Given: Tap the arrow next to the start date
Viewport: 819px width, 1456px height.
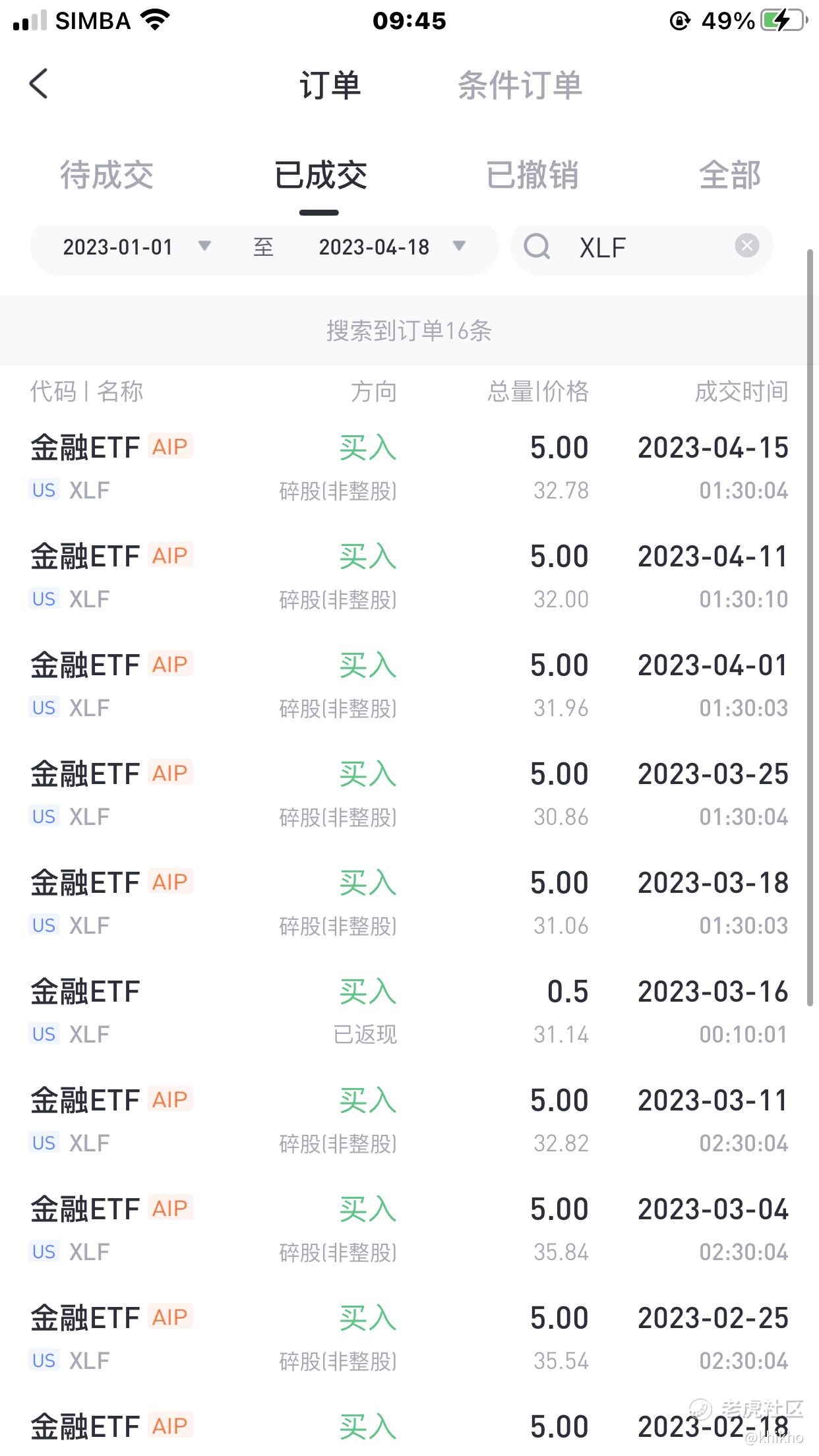Looking at the screenshot, I should coord(204,247).
